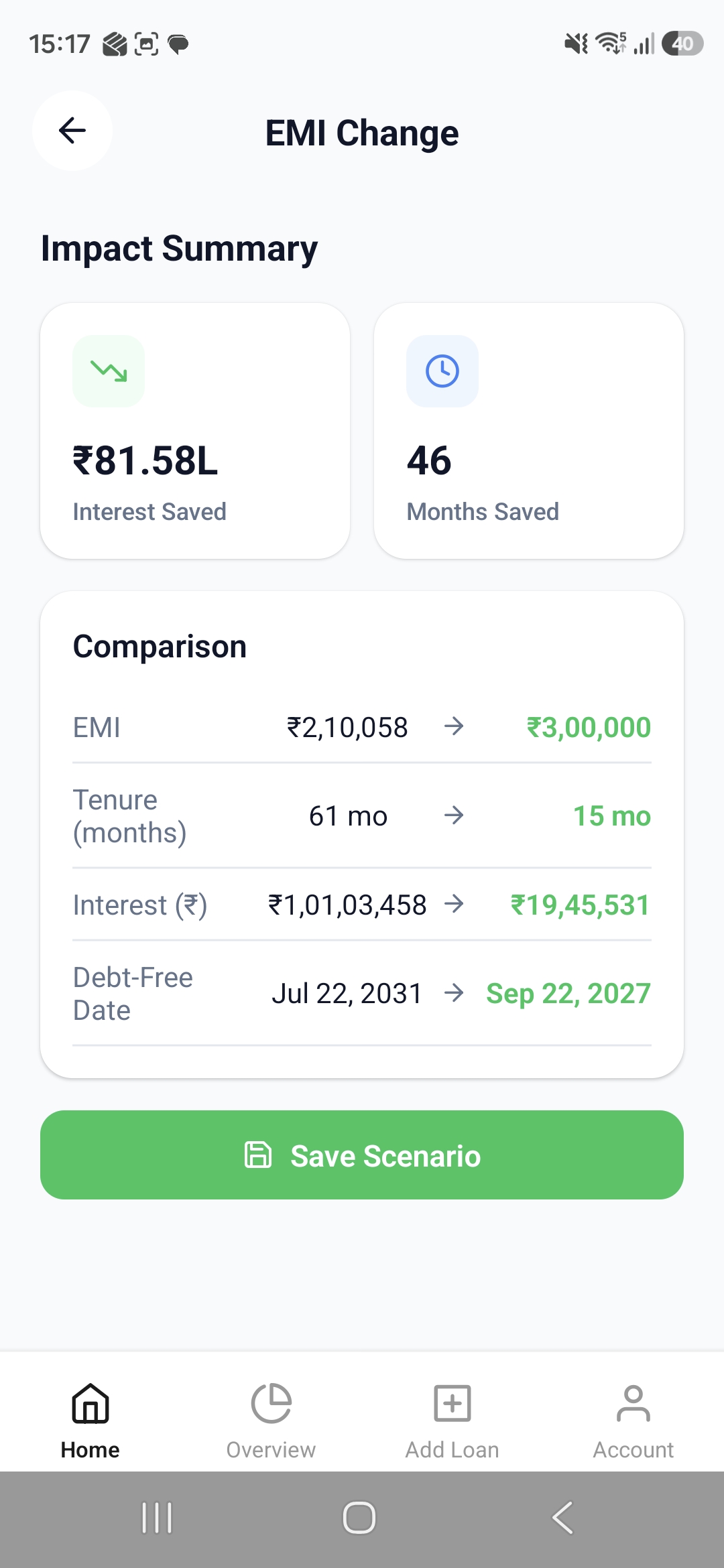Tap the new debt-free date Sep 22, 2027
The height and width of the screenshot is (1568, 724).
pos(568,994)
